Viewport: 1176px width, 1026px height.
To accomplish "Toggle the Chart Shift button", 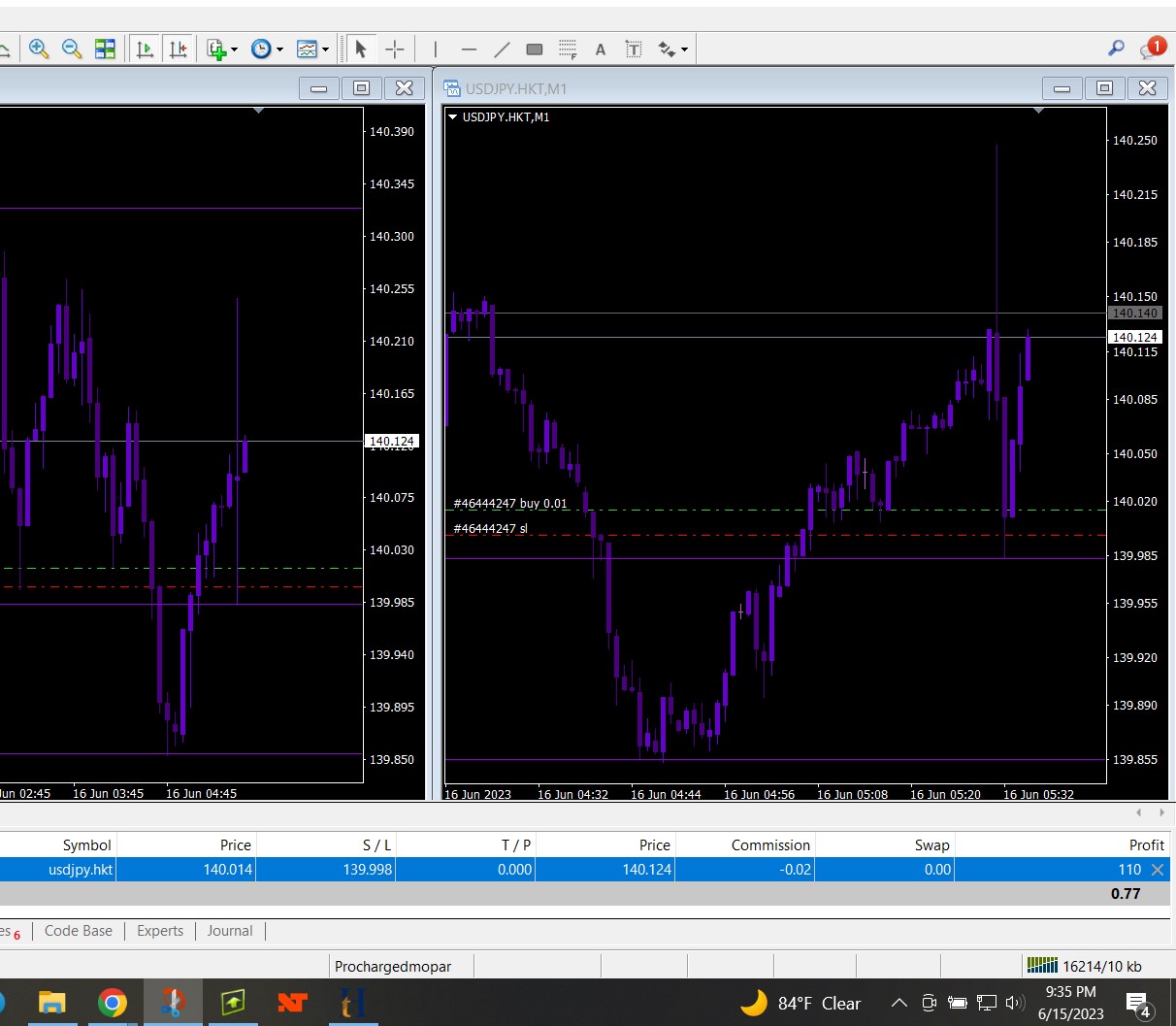I will pos(179,49).
